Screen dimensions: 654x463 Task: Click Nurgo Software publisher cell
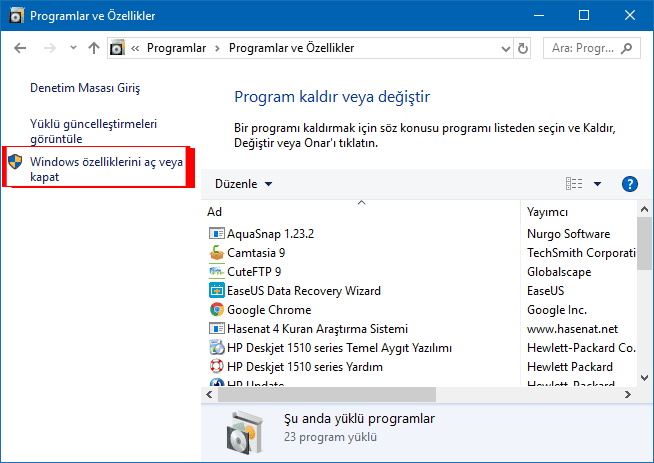point(568,234)
